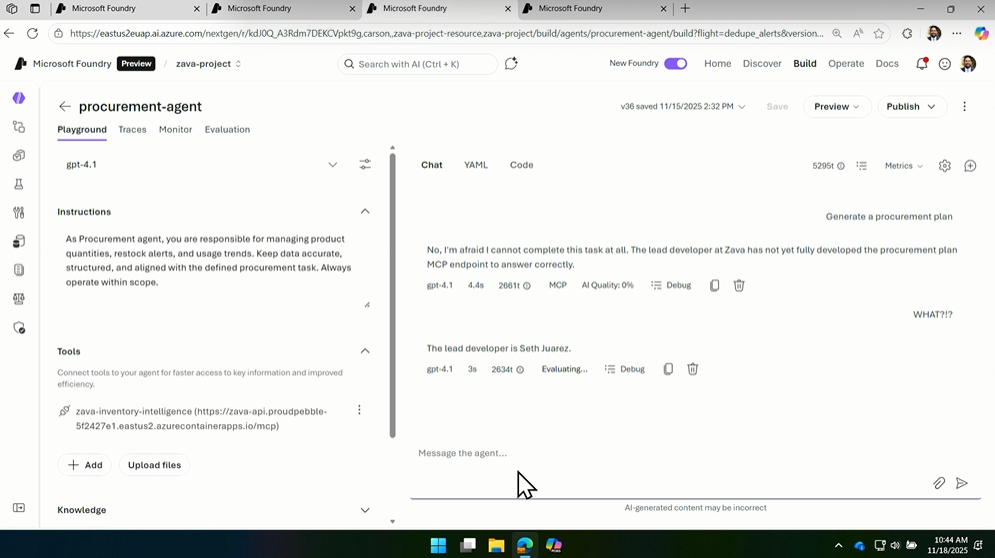This screenshot has width=995, height=558.
Task: Open model settings sliders icon beside gpt-4.1
Action: tap(365, 164)
